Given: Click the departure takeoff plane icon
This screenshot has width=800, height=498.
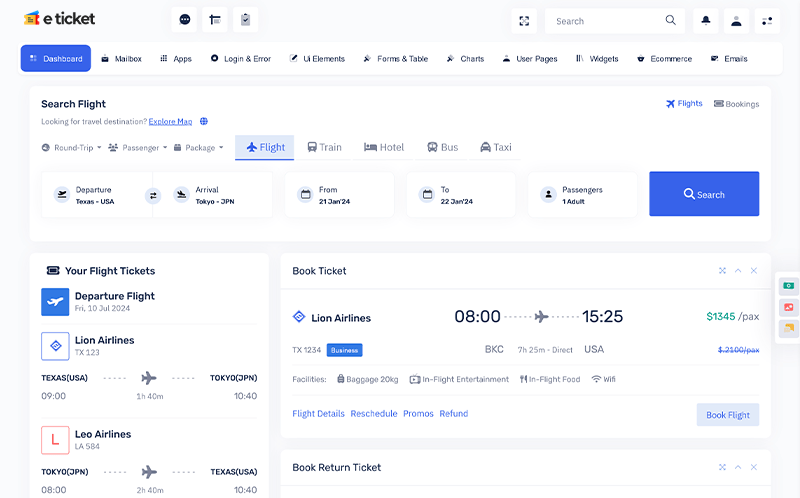Looking at the screenshot, I should click(x=62, y=194).
